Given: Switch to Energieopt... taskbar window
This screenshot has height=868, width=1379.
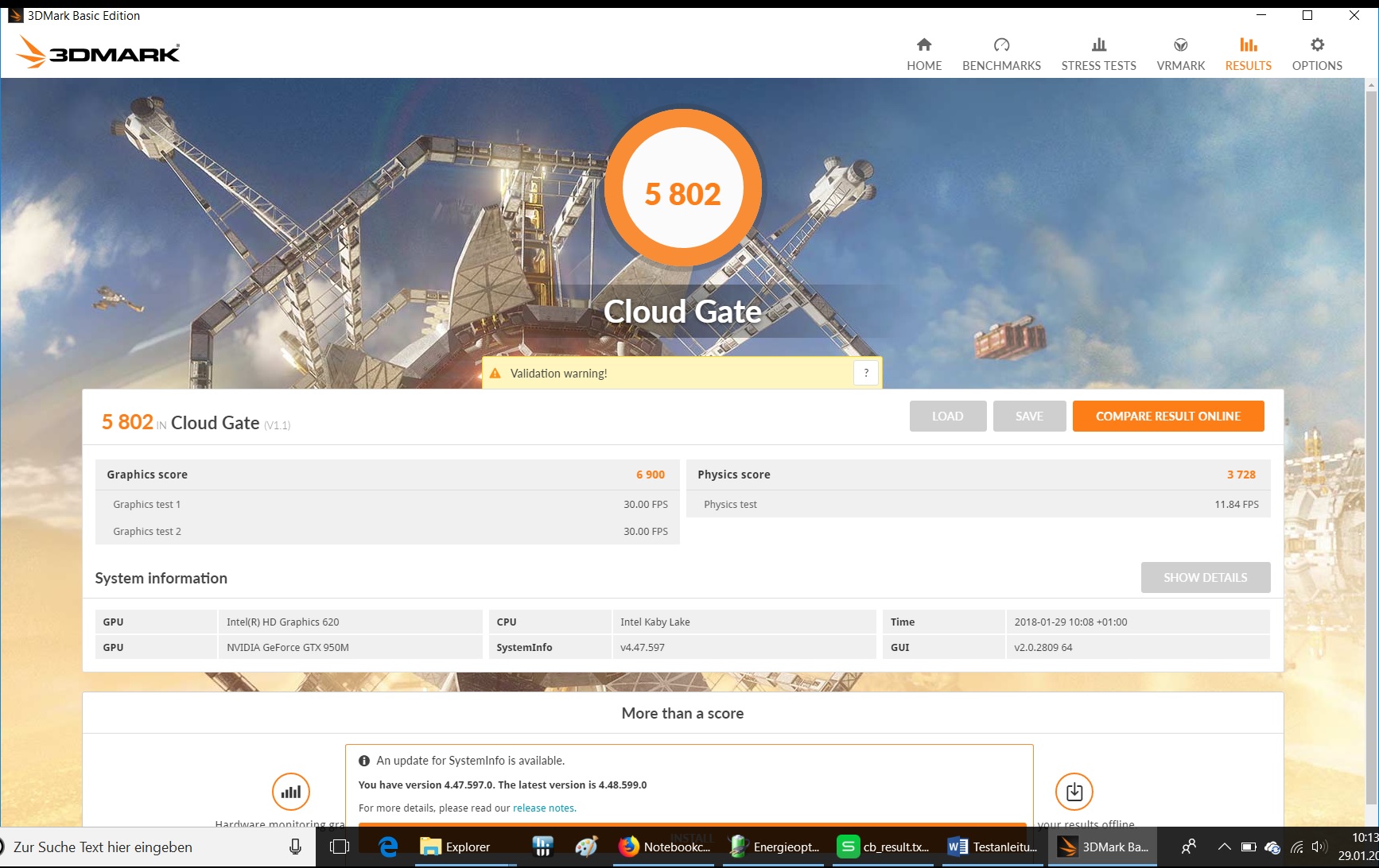Looking at the screenshot, I should [x=775, y=847].
